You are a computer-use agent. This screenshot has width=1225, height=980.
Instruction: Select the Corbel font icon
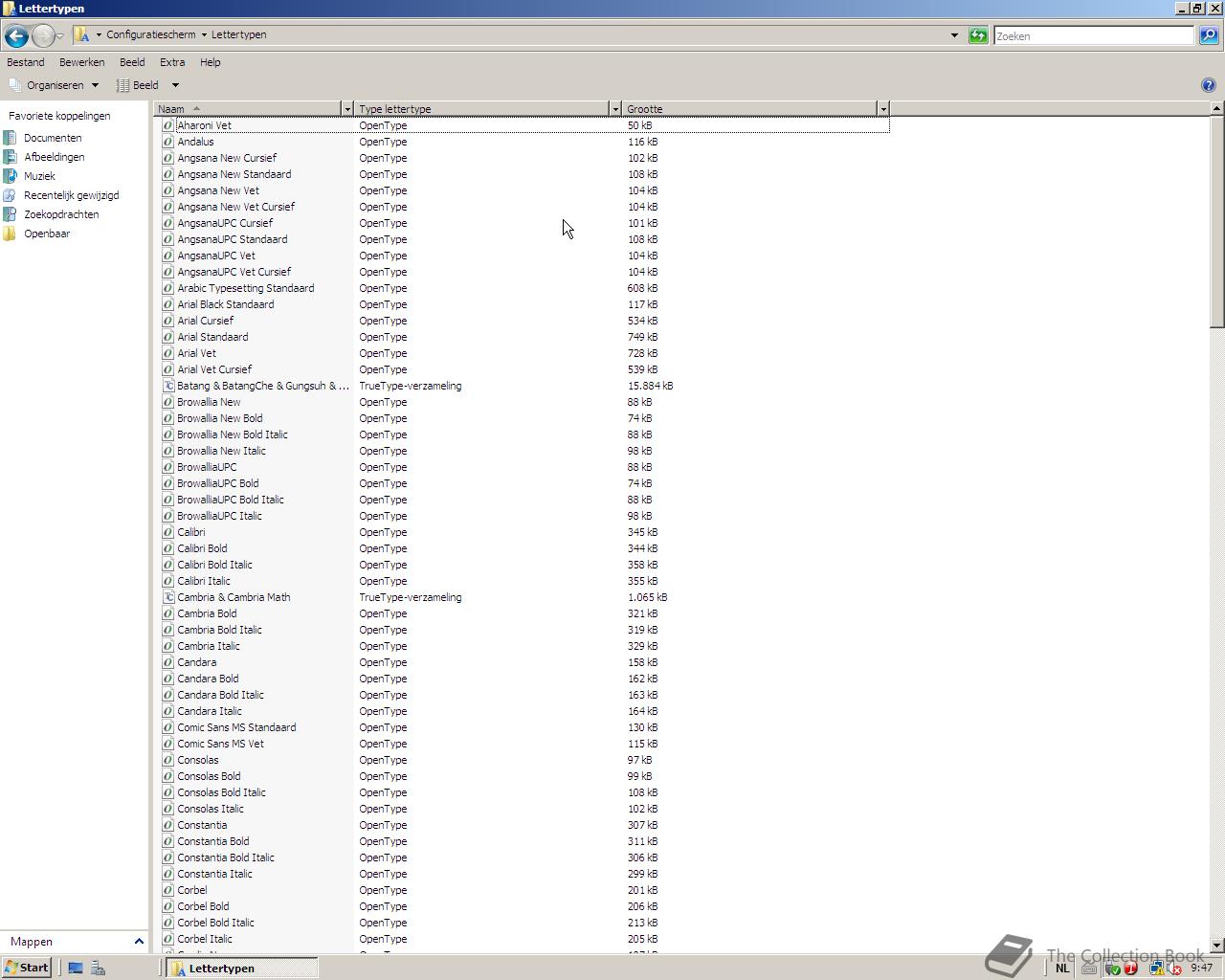click(168, 890)
